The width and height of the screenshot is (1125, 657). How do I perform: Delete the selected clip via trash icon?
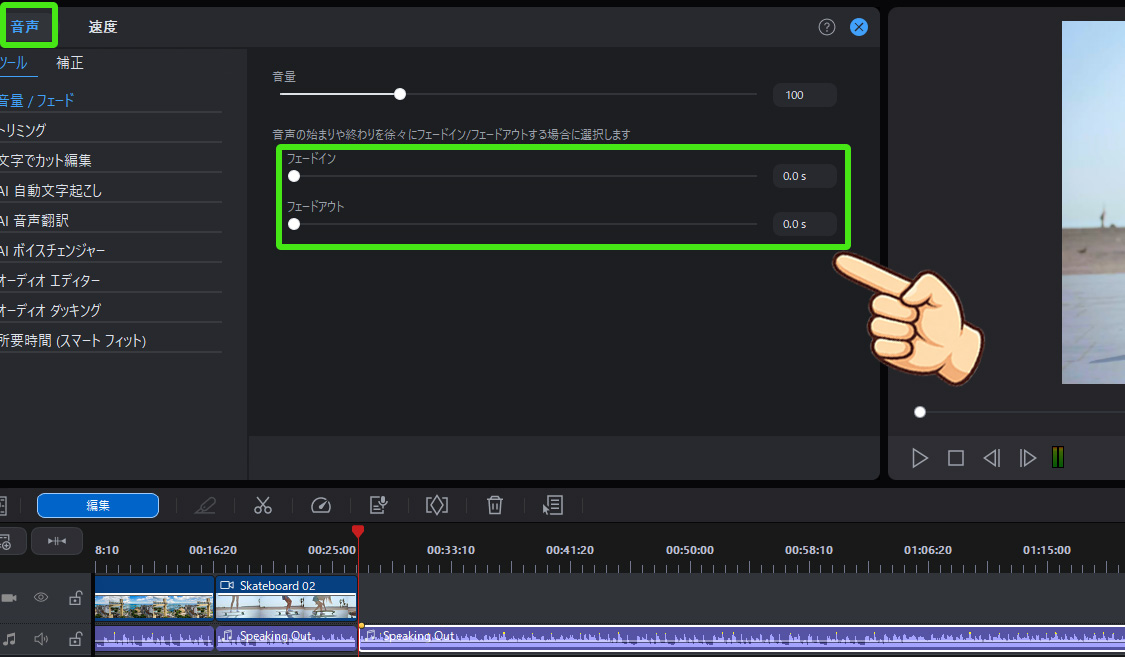[495, 505]
